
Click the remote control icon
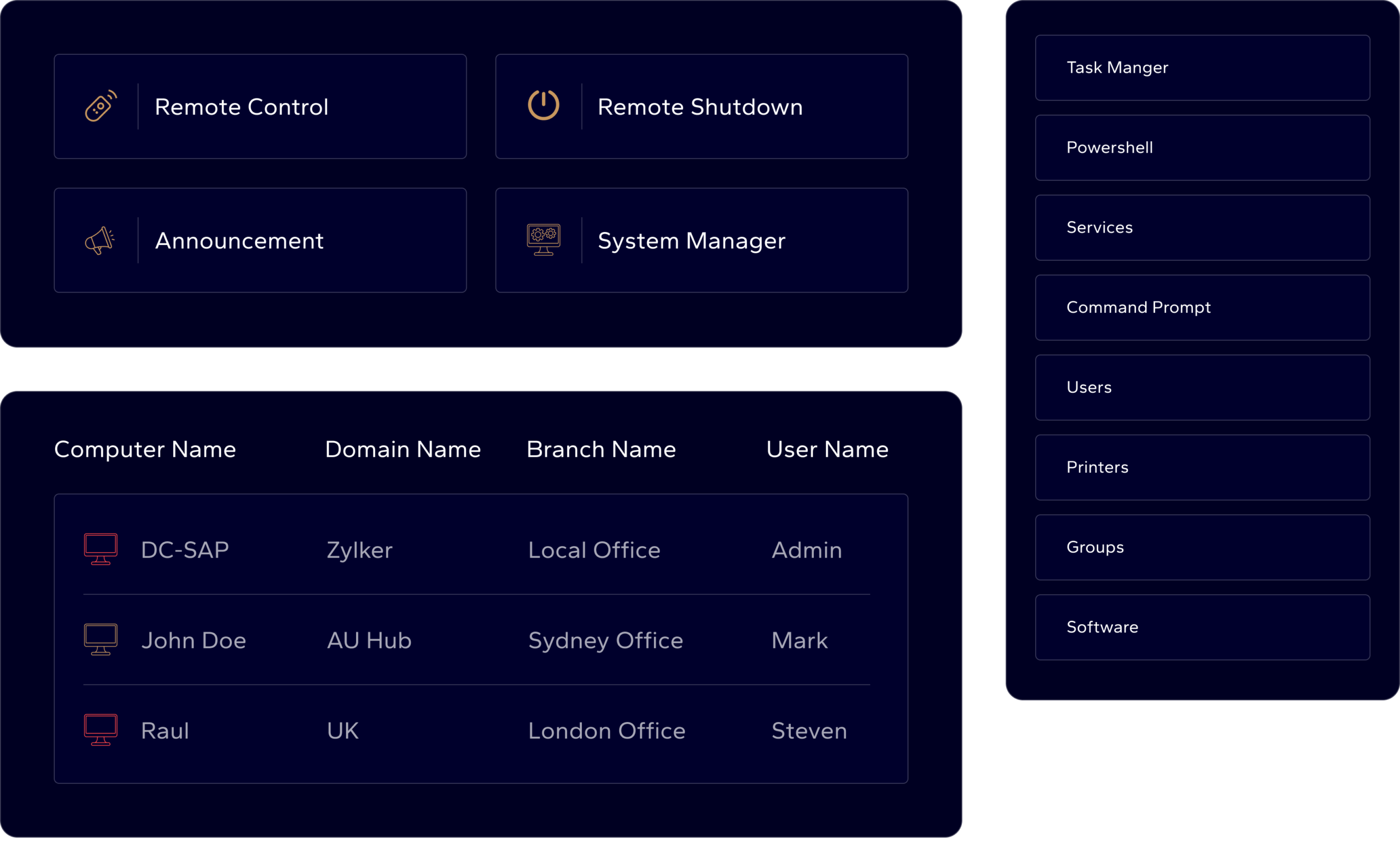pyautogui.click(x=101, y=106)
